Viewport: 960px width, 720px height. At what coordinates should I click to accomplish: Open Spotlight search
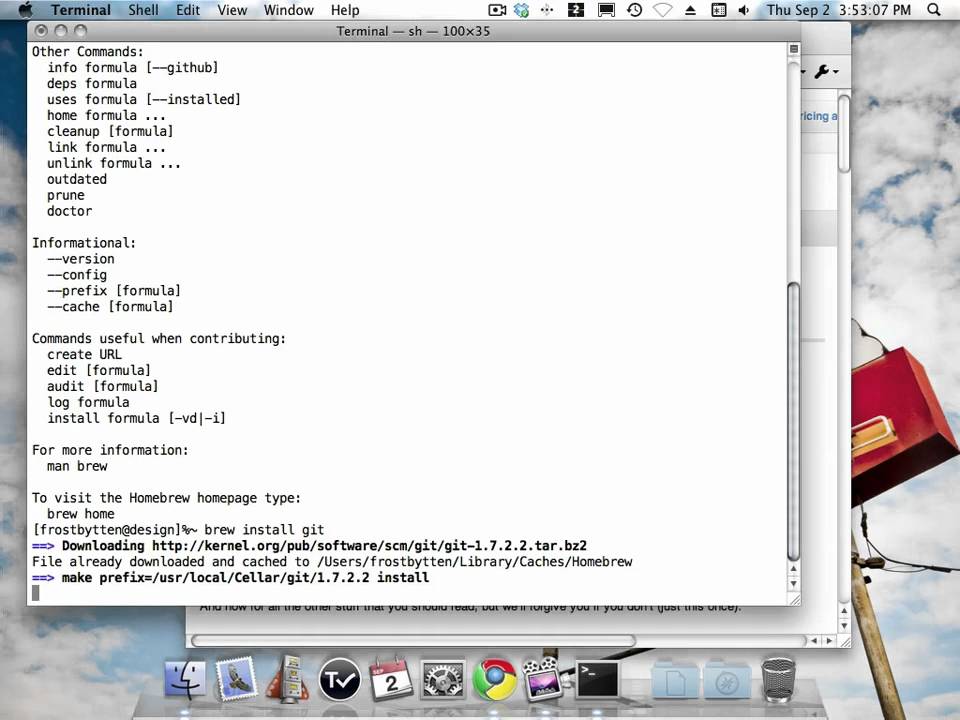pos(934,10)
